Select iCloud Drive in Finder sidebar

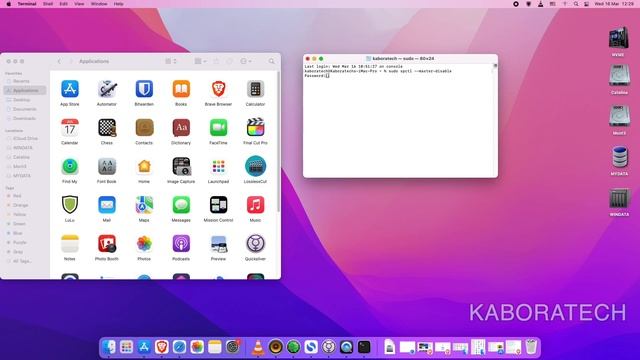tap(24, 138)
